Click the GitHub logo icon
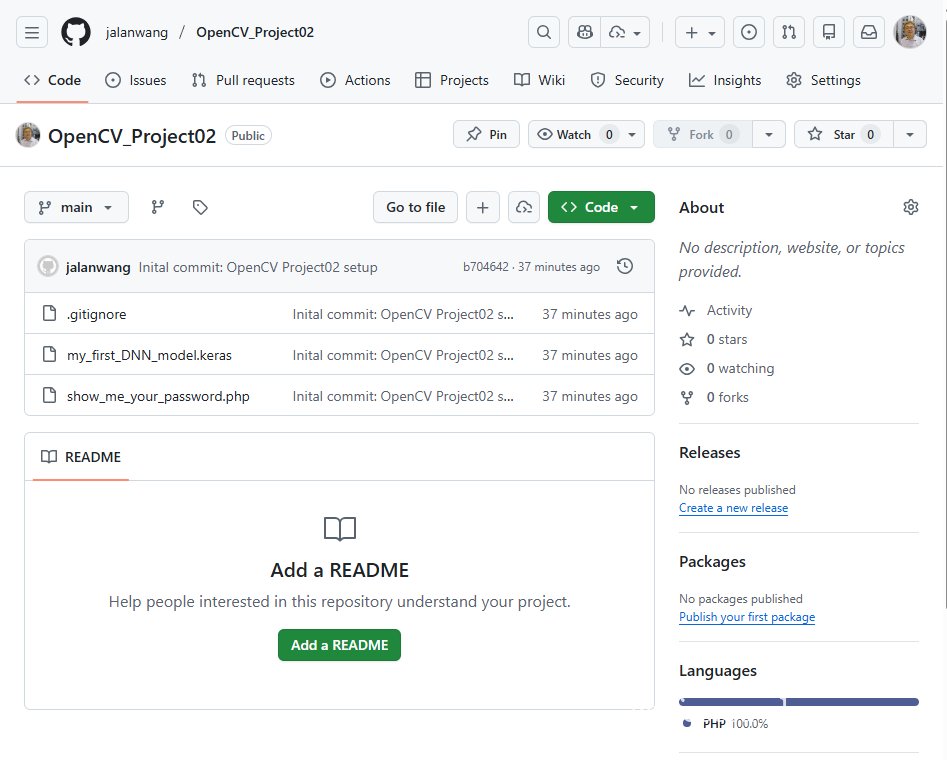 point(76,32)
